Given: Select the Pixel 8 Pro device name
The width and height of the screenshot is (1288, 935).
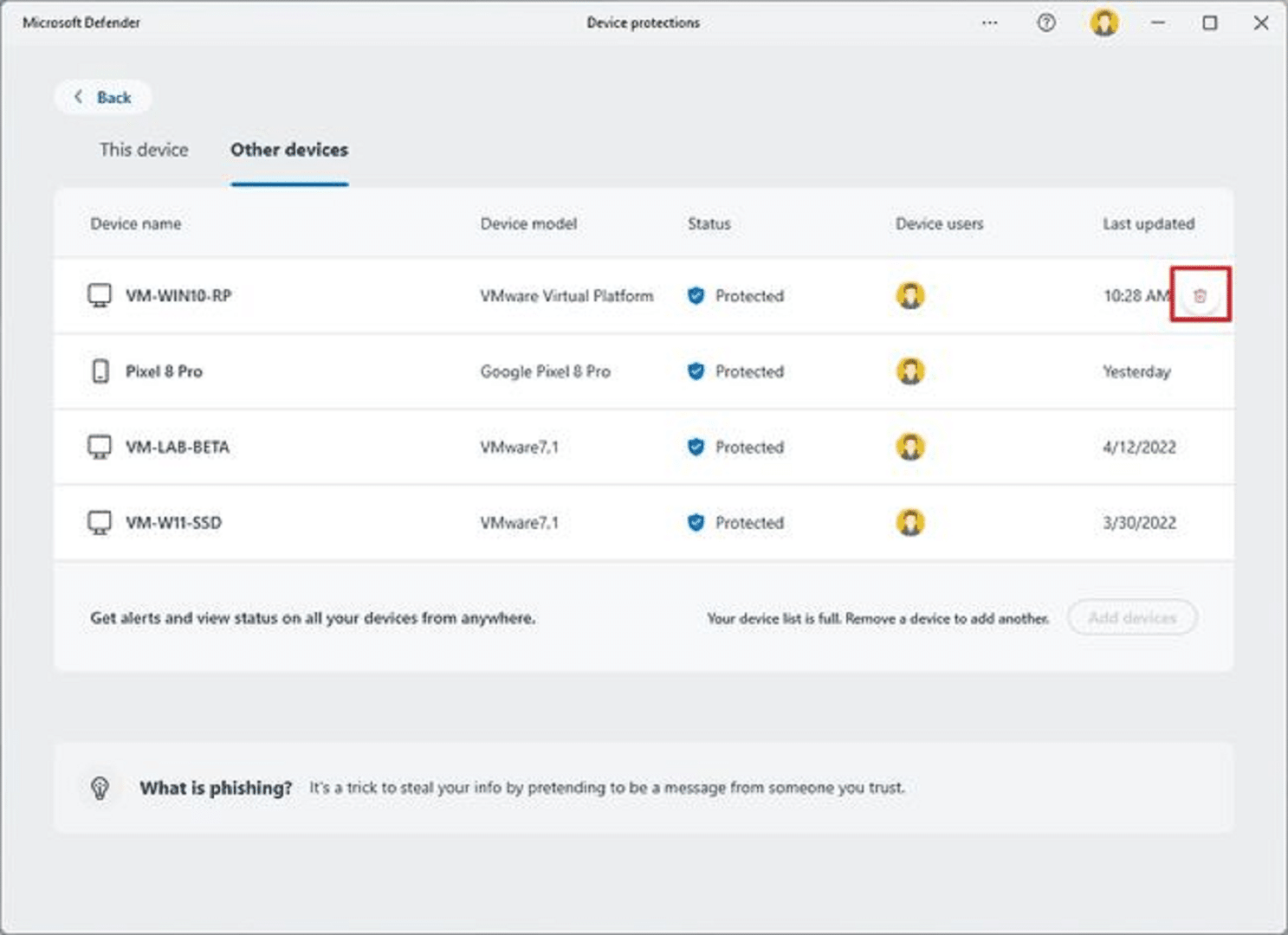Looking at the screenshot, I should click(x=164, y=371).
